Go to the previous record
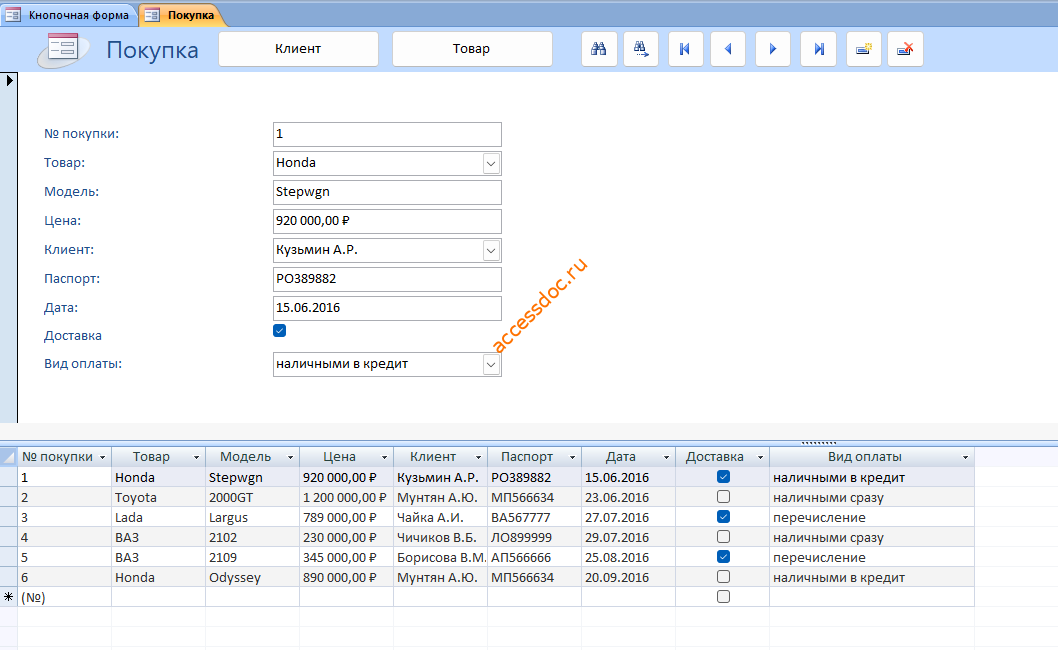Image resolution: width=1058 pixels, height=650 pixels. [x=728, y=49]
